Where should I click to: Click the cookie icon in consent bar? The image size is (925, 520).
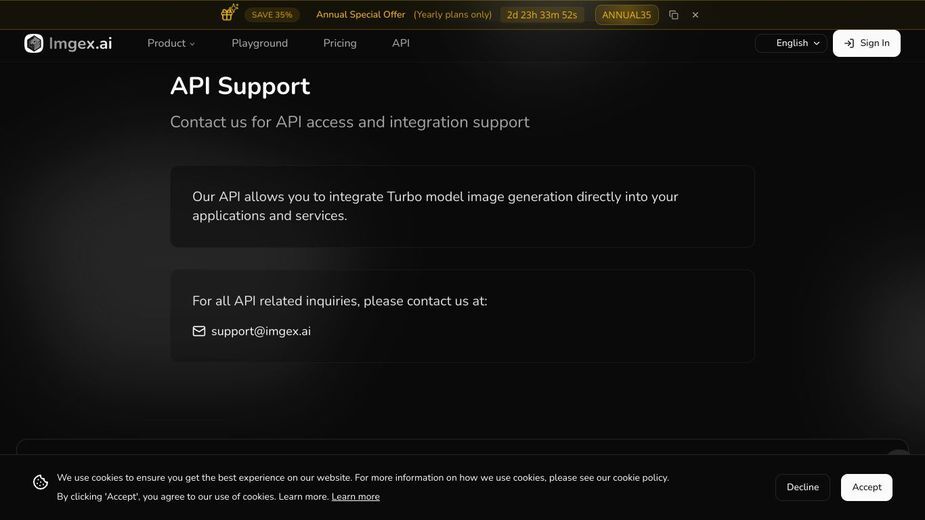(x=40, y=482)
